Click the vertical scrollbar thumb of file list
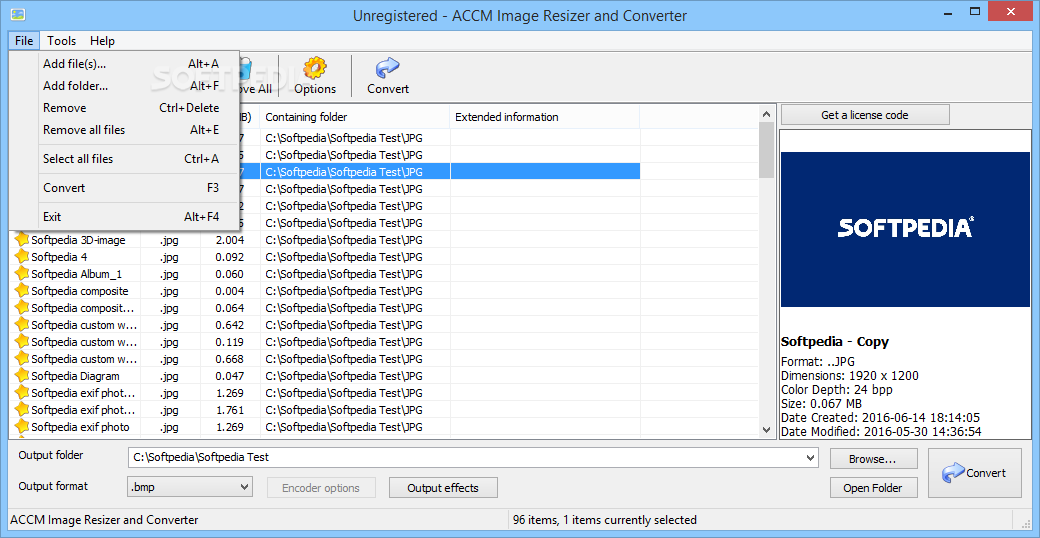Viewport: 1040px width, 538px height. click(767, 150)
